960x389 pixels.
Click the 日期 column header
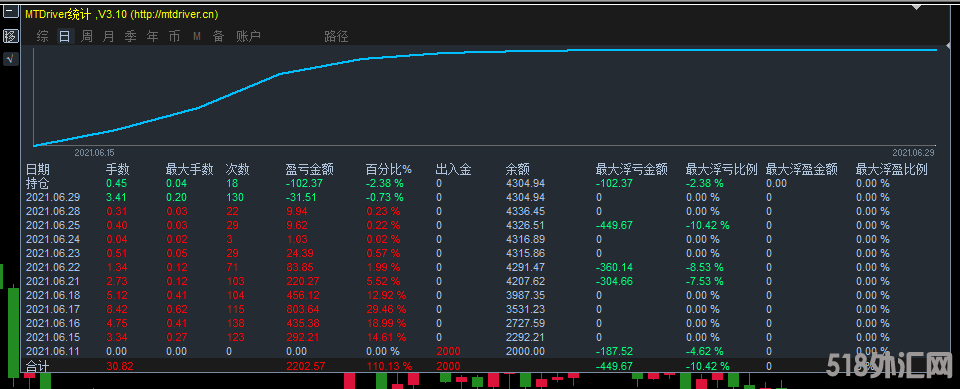coord(38,169)
